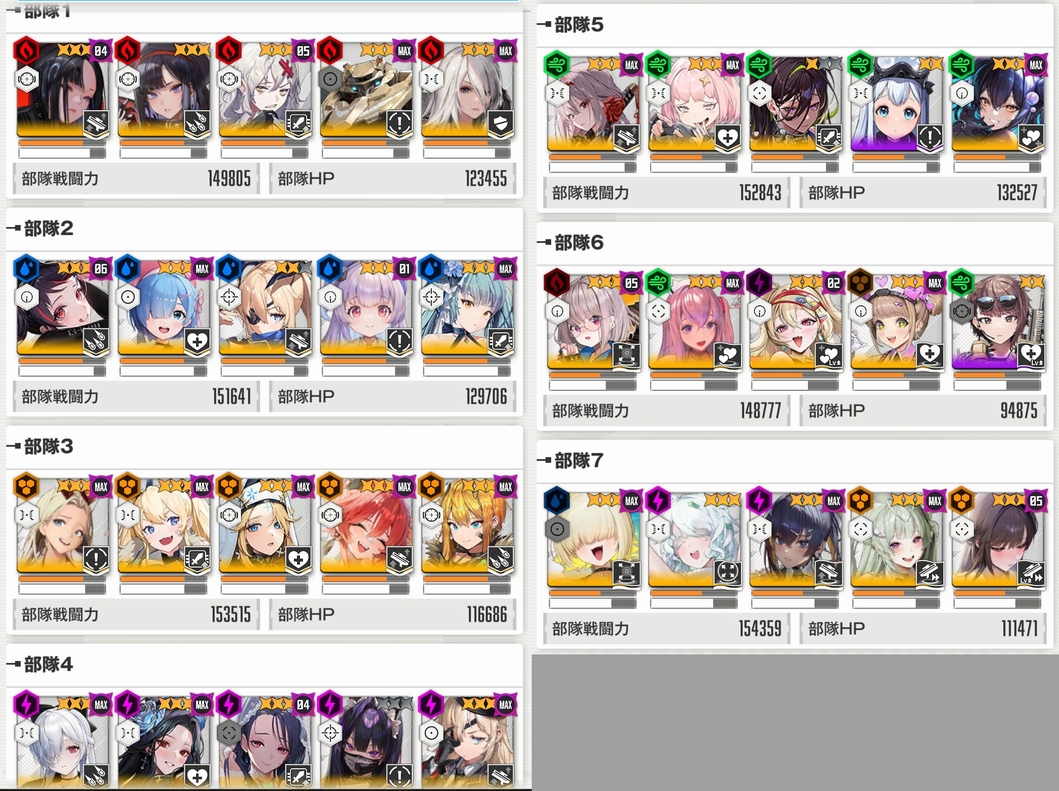Click the exclamation icon on the beige robot card

[x=399, y=124]
